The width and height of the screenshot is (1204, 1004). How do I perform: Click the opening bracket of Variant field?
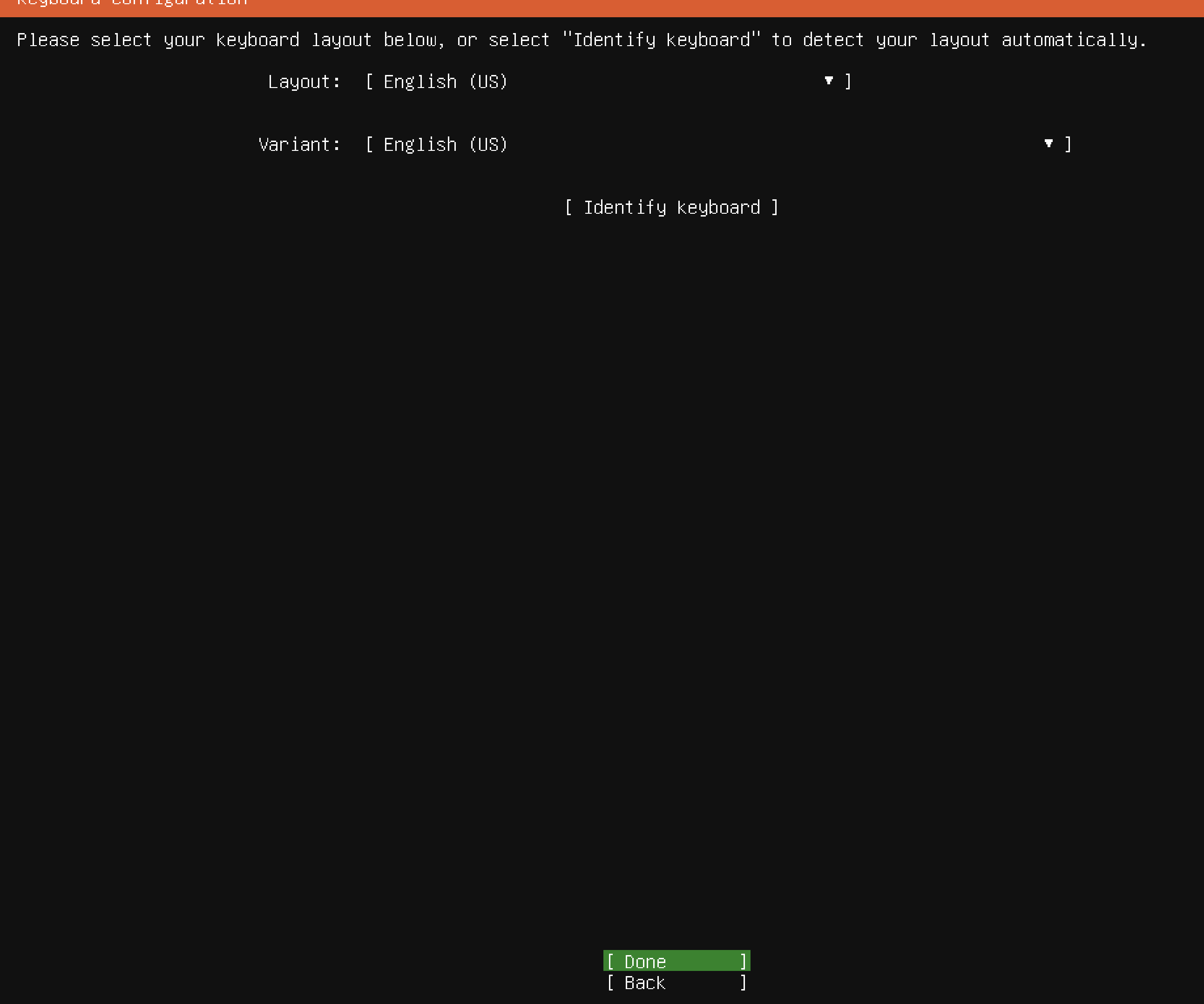coord(370,144)
